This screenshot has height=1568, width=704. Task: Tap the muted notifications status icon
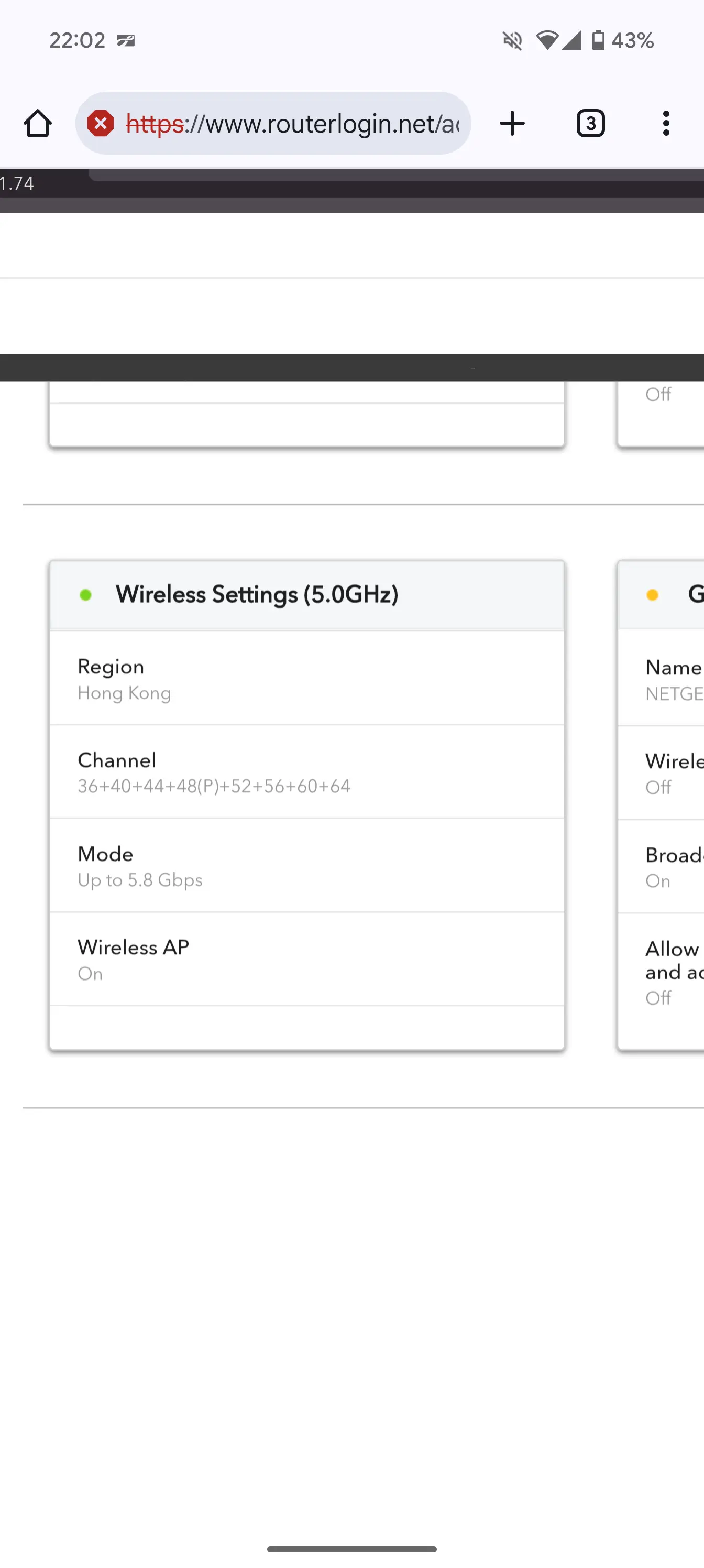coord(512,41)
